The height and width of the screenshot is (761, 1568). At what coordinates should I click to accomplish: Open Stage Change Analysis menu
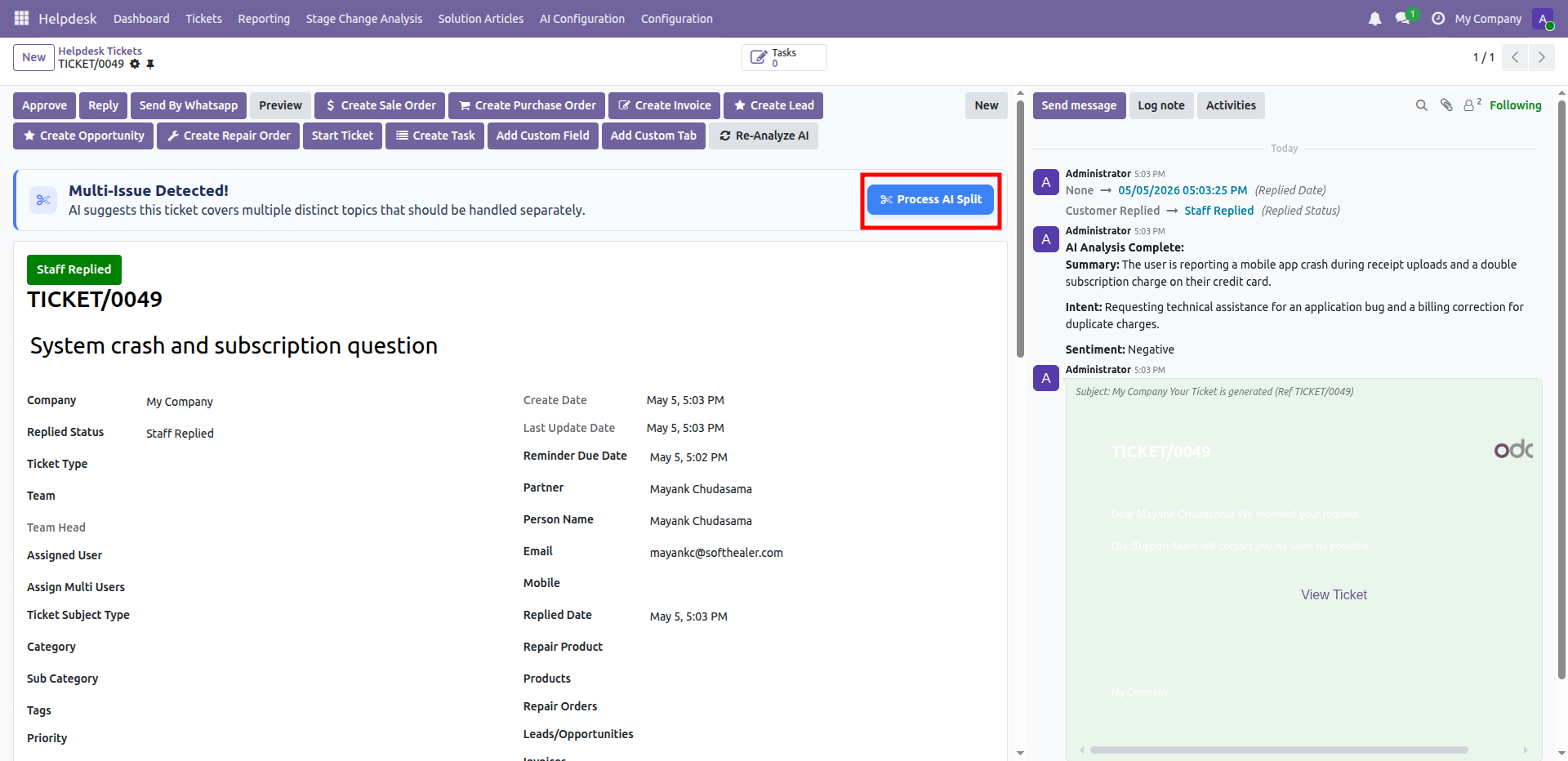[x=364, y=18]
